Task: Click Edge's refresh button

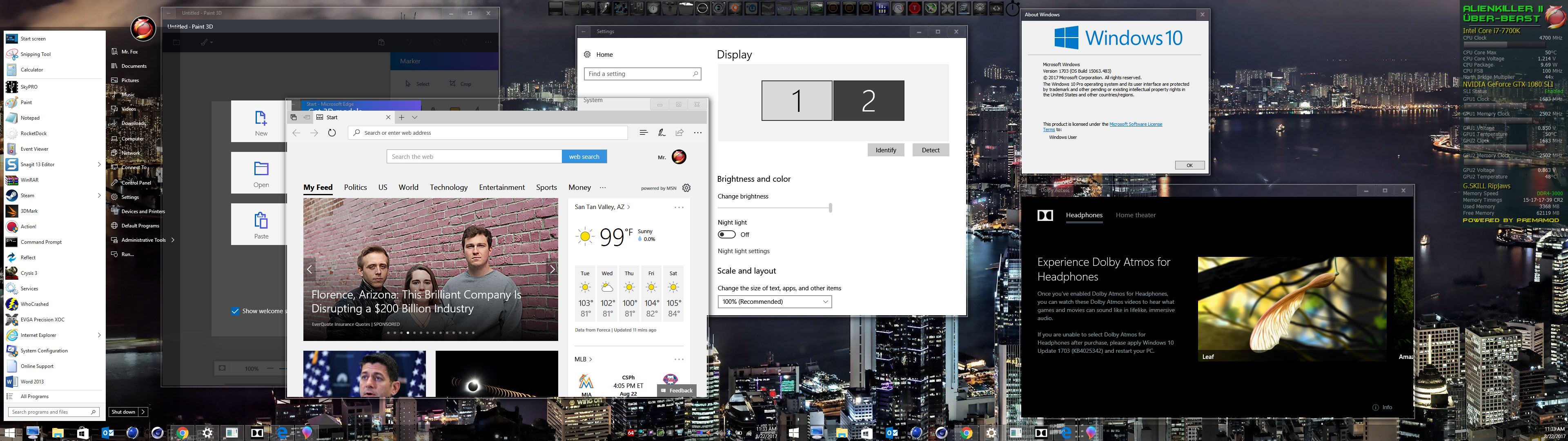Action: click(332, 133)
